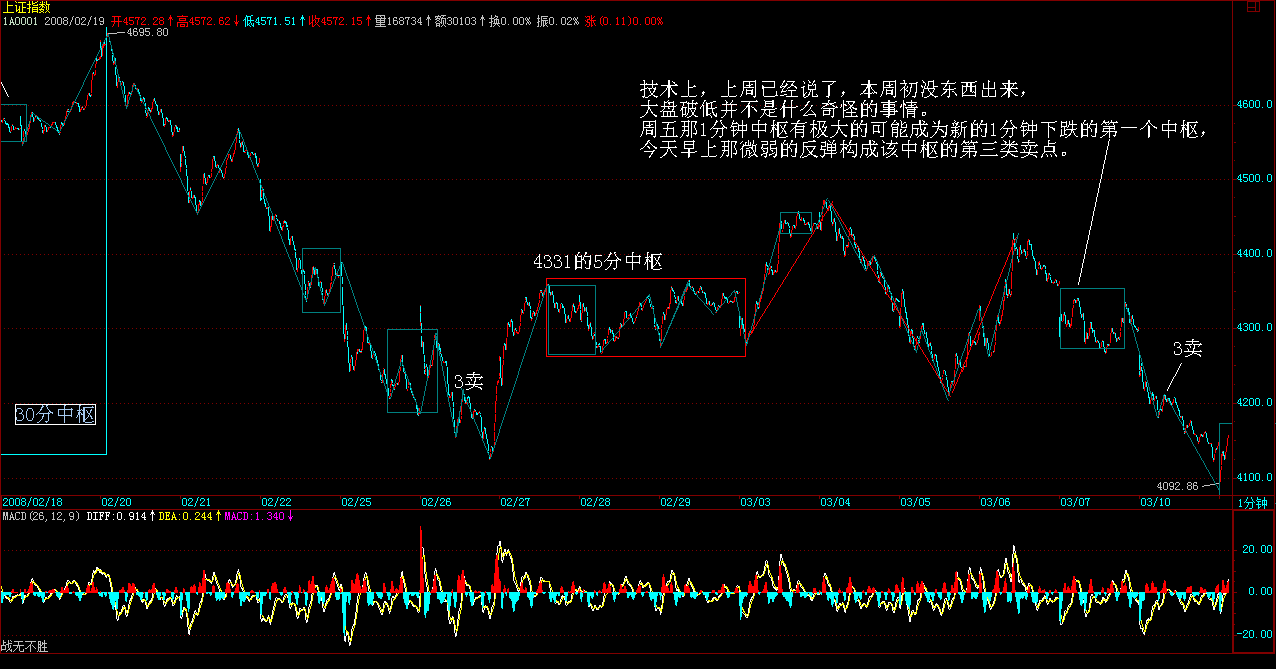1276x669 pixels.
Task: Select the 30分中枢 annotation box label
Action: coord(56,415)
